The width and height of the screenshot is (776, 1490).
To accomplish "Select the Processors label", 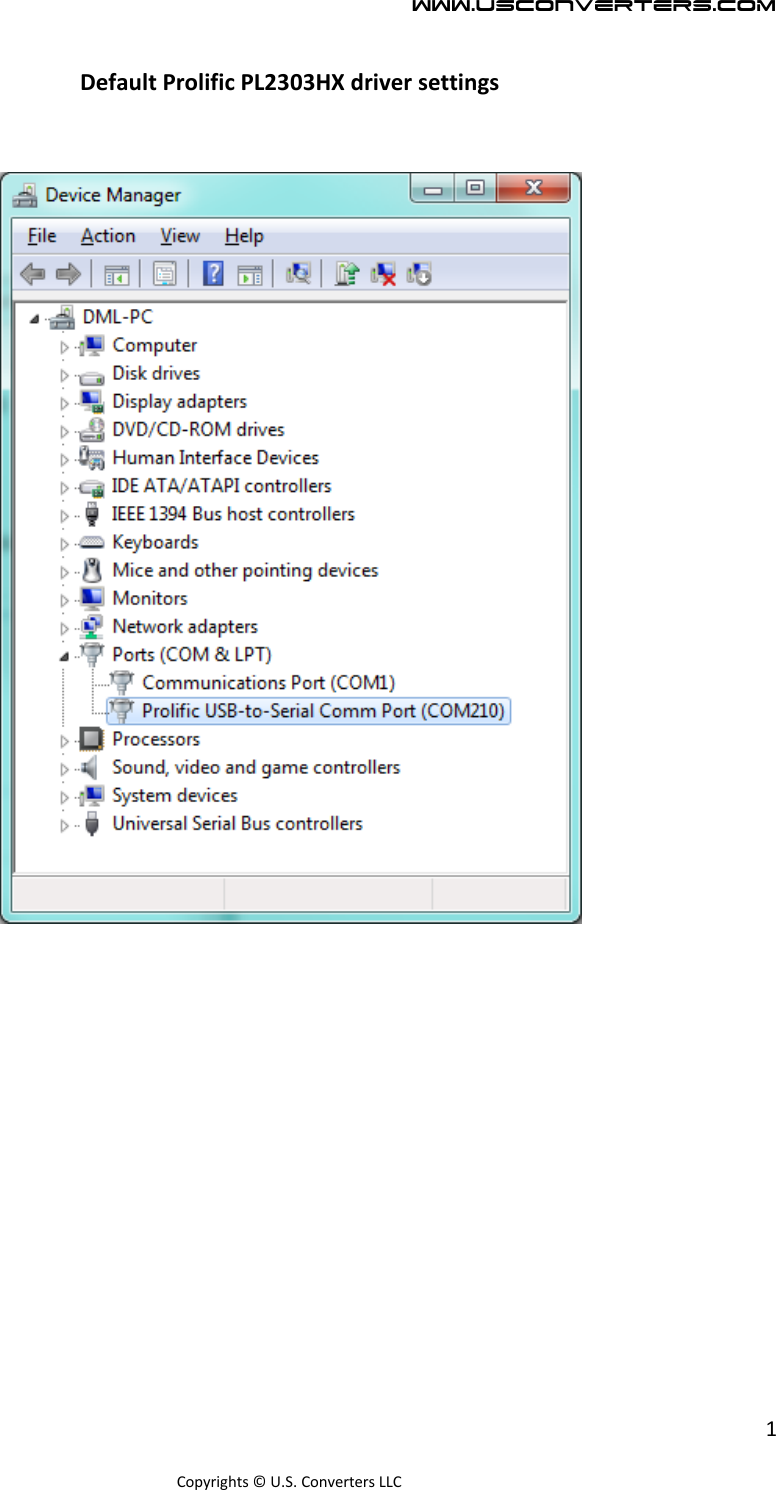I will [x=156, y=739].
